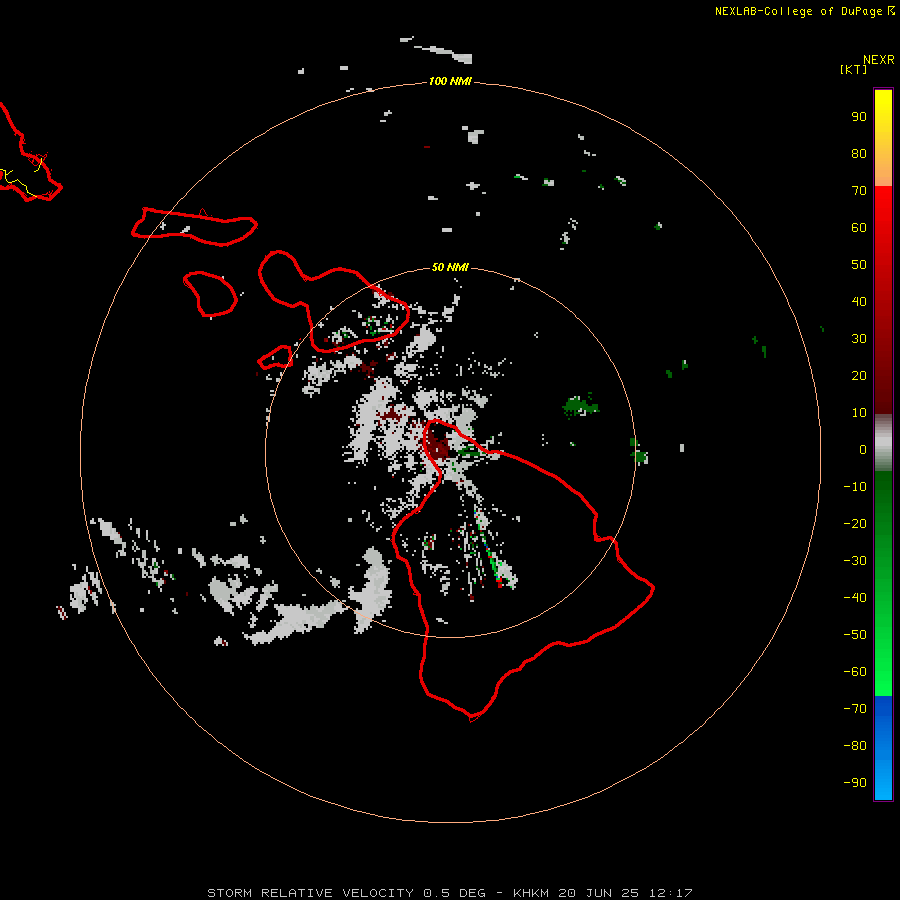Image resolution: width=900 pixels, height=900 pixels.
Task: Click the 100 NMI range ring label
Action: (x=450, y=82)
